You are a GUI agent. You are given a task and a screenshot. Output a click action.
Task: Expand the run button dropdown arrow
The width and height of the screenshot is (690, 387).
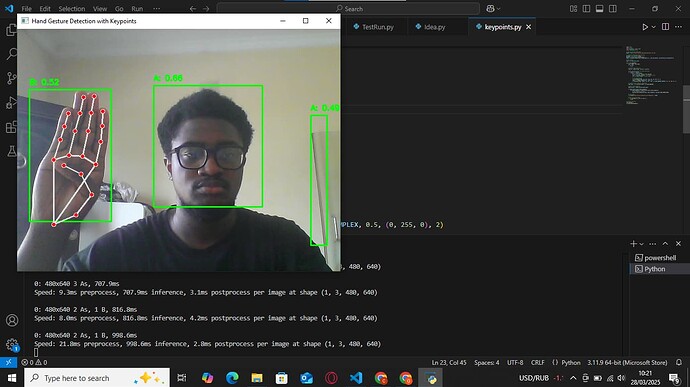653,27
